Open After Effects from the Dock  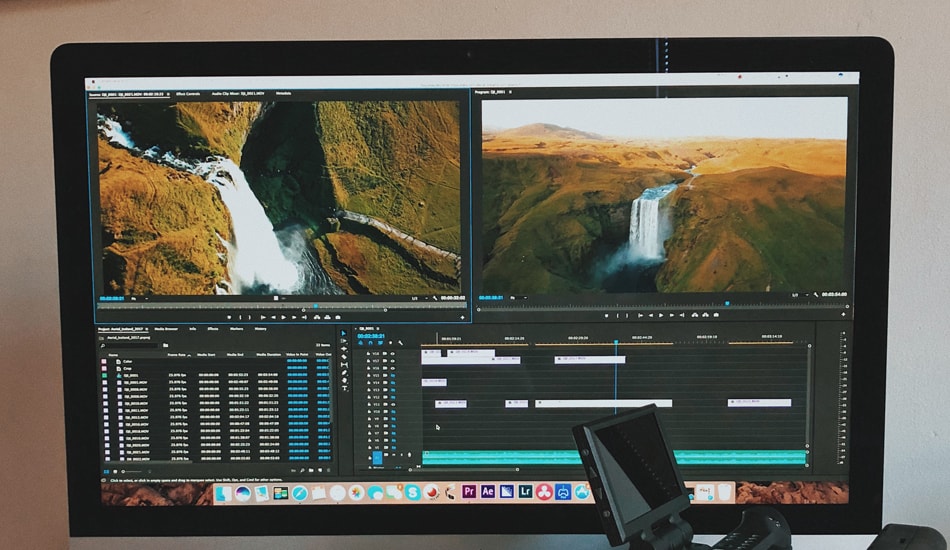point(488,491)
